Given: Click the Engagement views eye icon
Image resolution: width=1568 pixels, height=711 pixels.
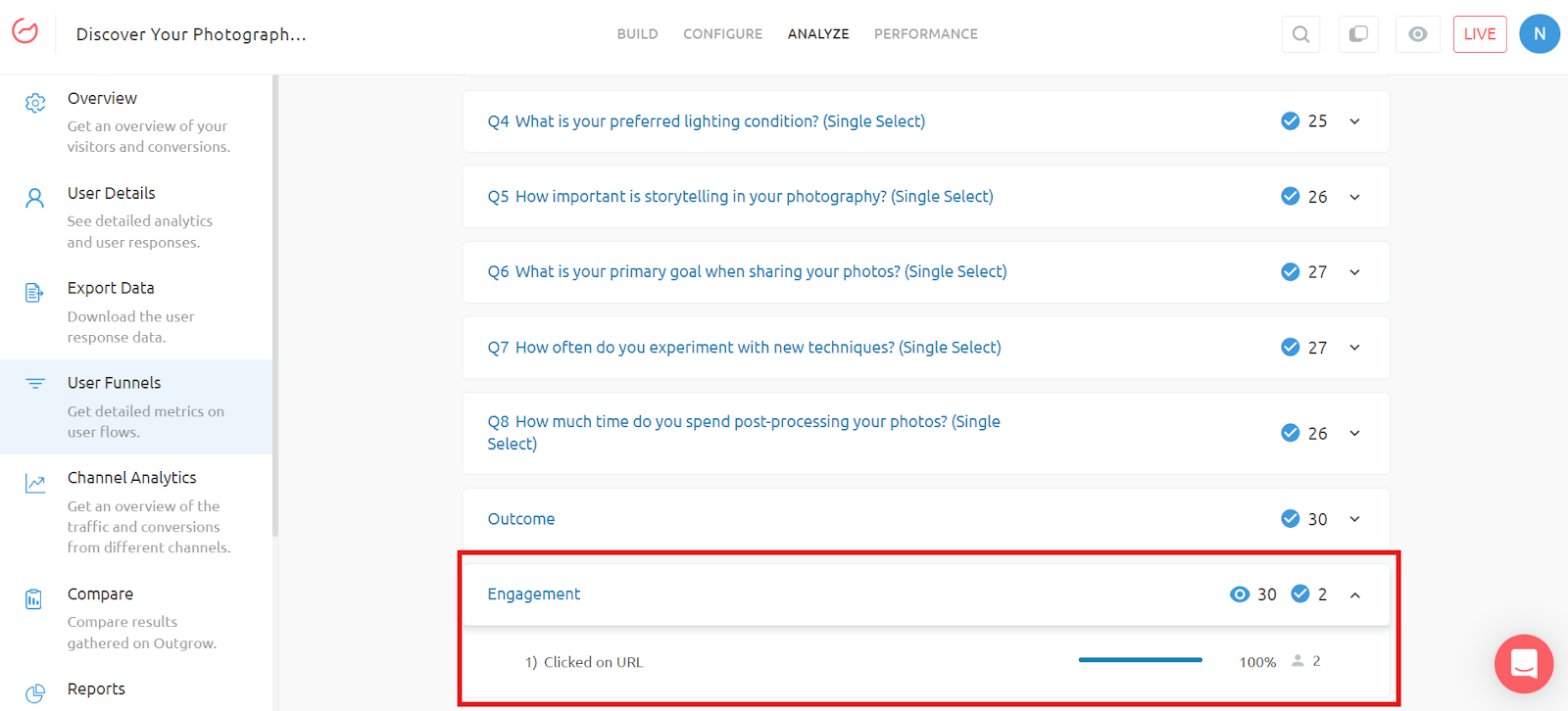Looking at the screenshot, I should [1240, 594].
